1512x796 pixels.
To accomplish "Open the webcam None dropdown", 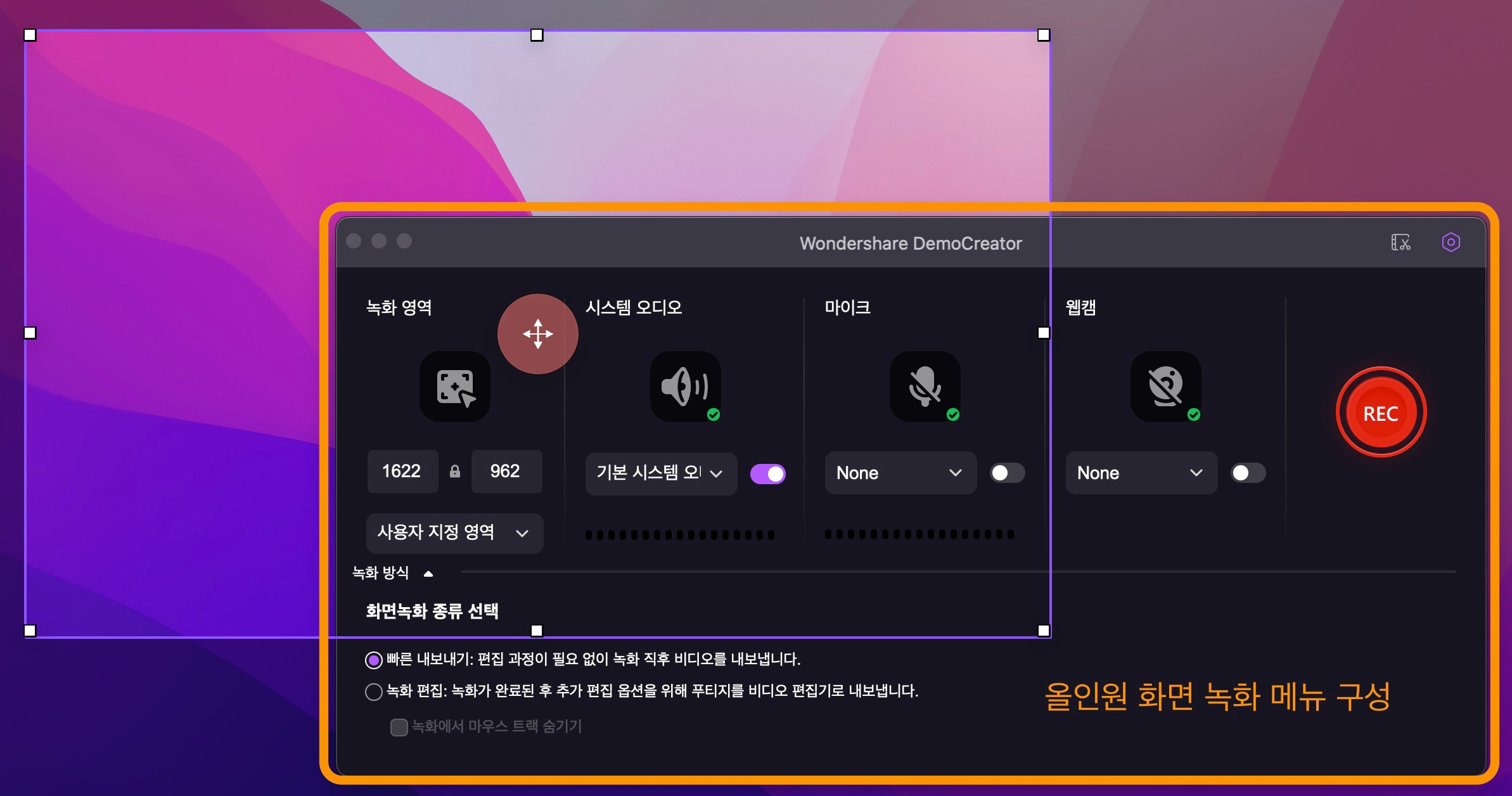I will pos(1141,473).
